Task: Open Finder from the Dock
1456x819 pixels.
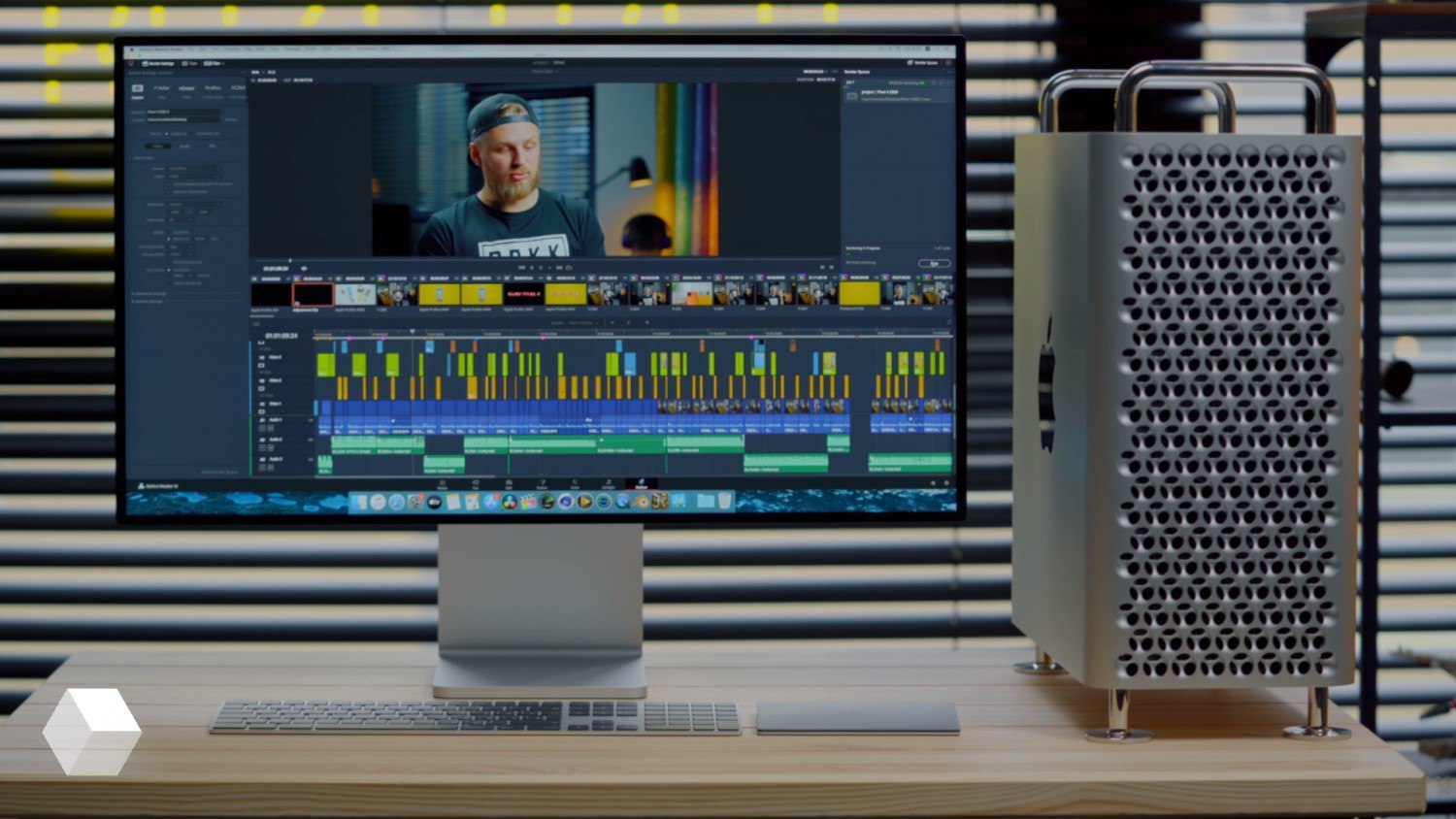Action: coord(358,502)
